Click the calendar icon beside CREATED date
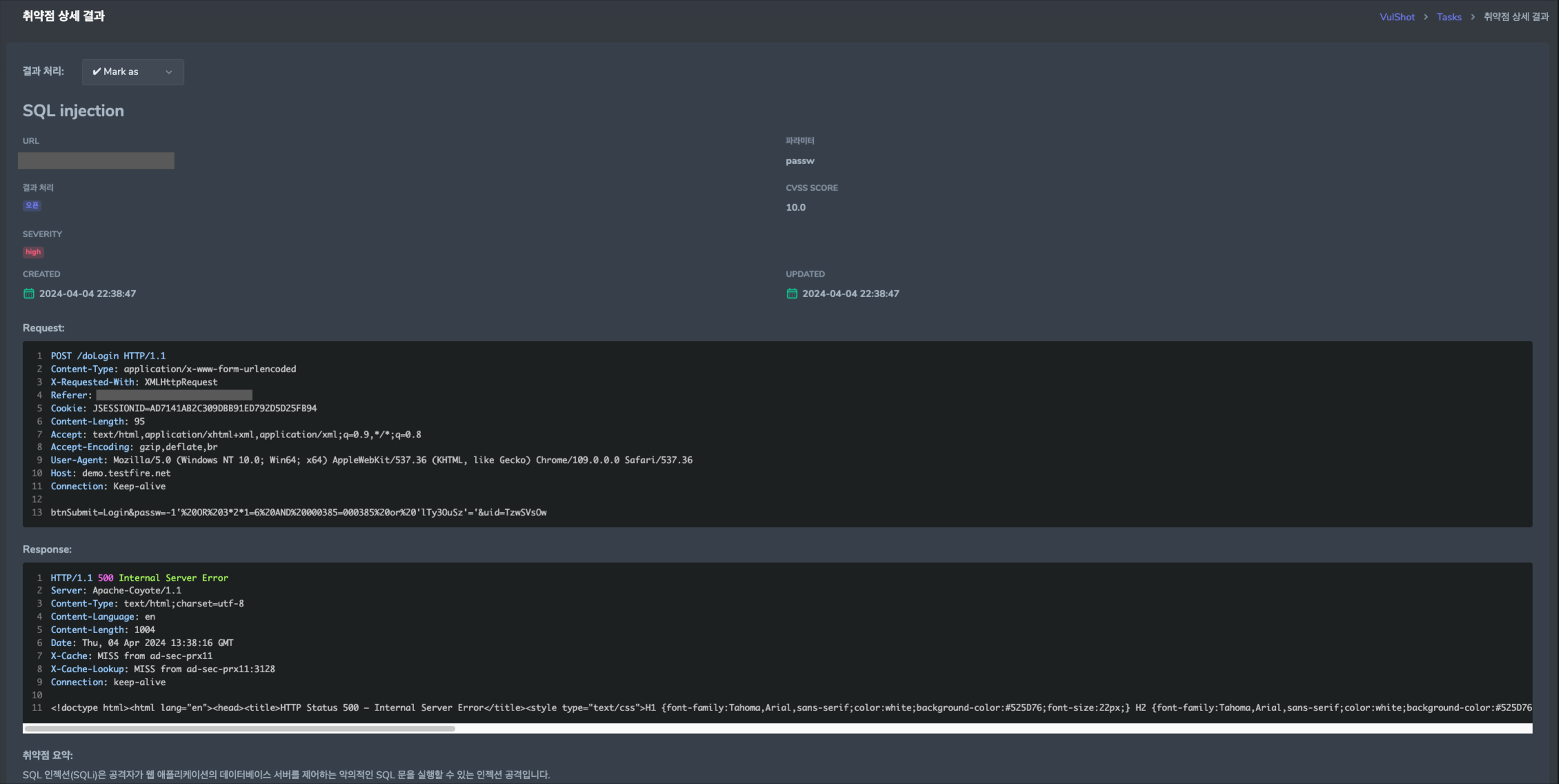The height and width of the screenshot is (784, 1559). click(x=29, y=294)
